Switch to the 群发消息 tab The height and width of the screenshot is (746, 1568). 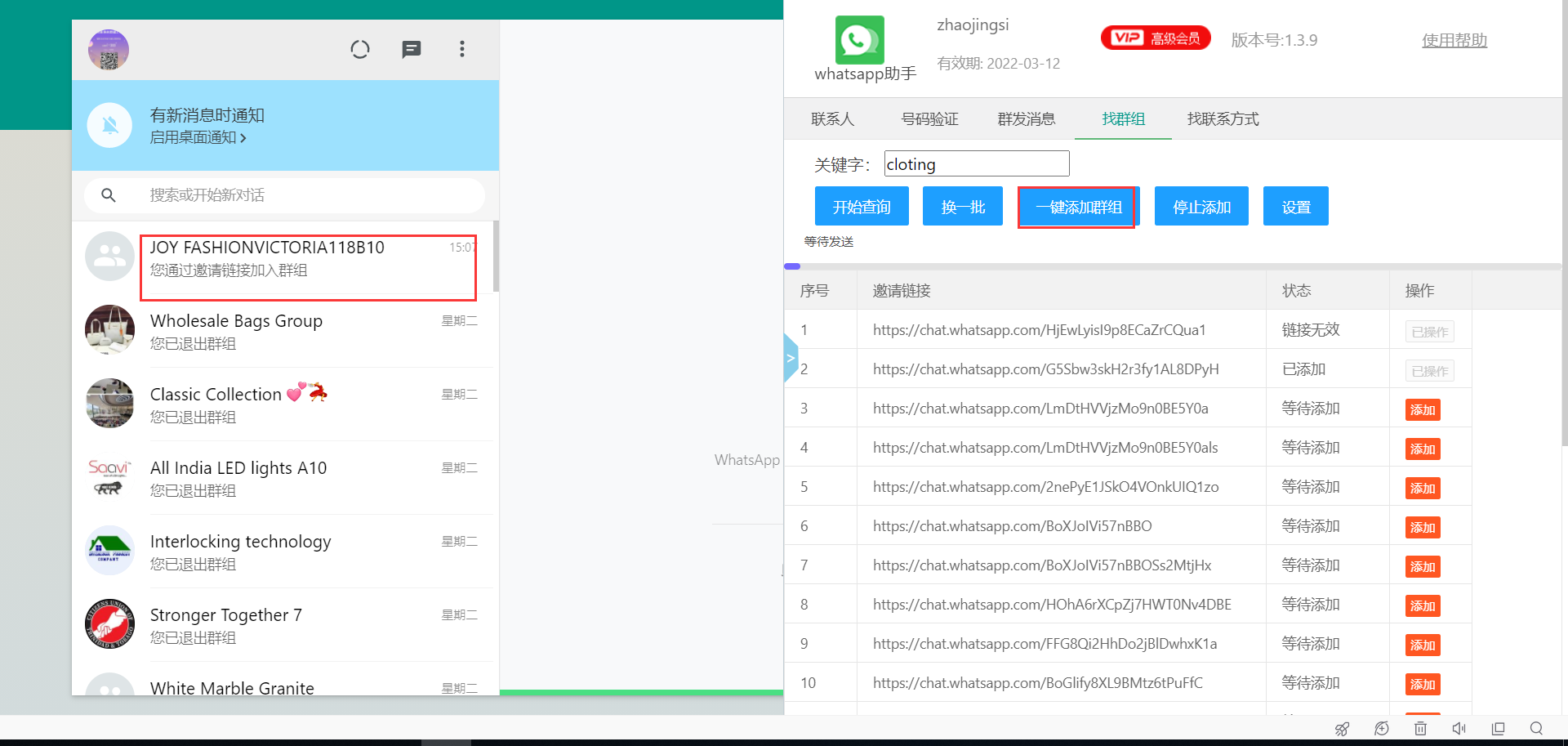click(1026, 119)
